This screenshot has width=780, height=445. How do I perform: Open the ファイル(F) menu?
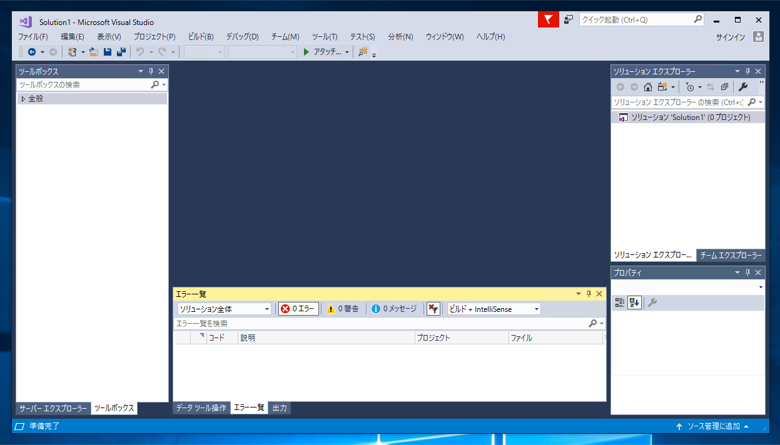(x=33, y=37)
